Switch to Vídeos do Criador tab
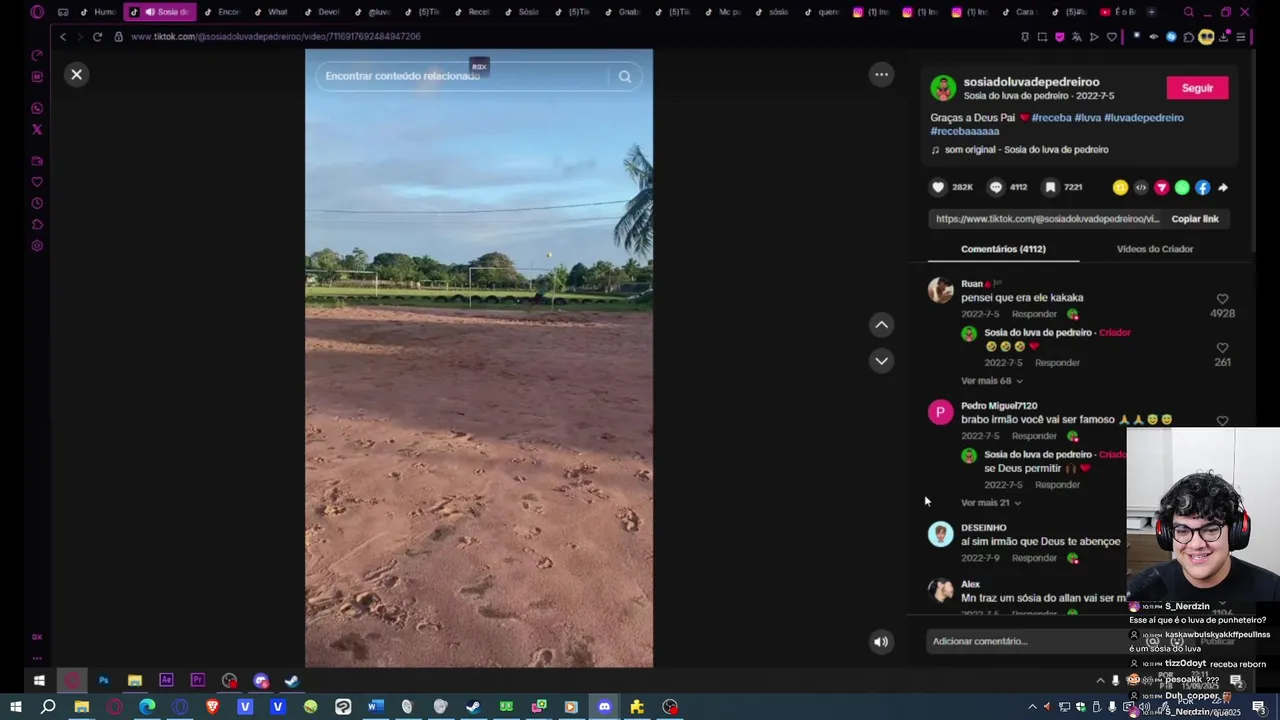 point(1155,249)
